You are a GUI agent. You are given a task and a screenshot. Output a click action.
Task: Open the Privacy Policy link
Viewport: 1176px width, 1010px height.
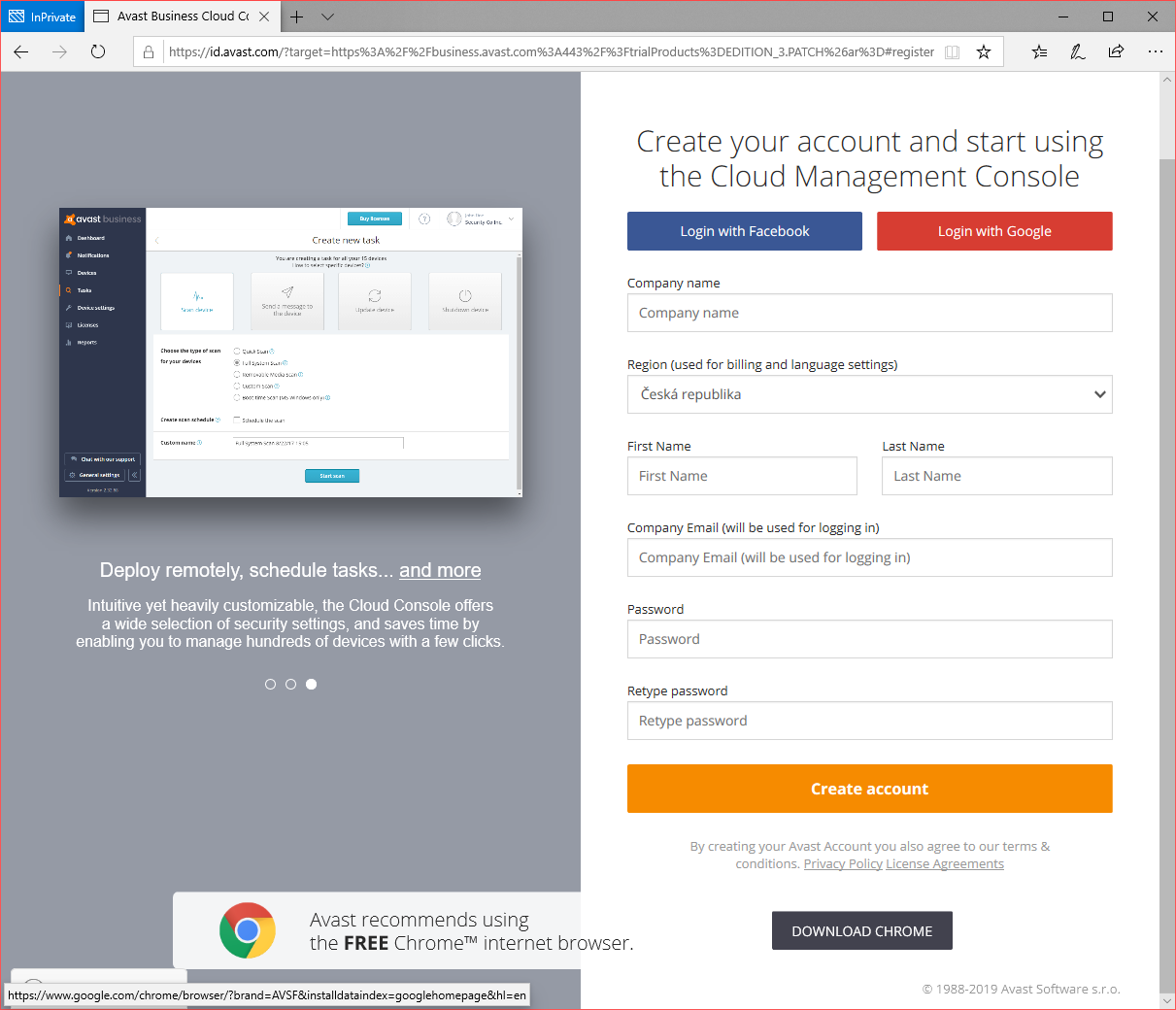click(843, 864)
